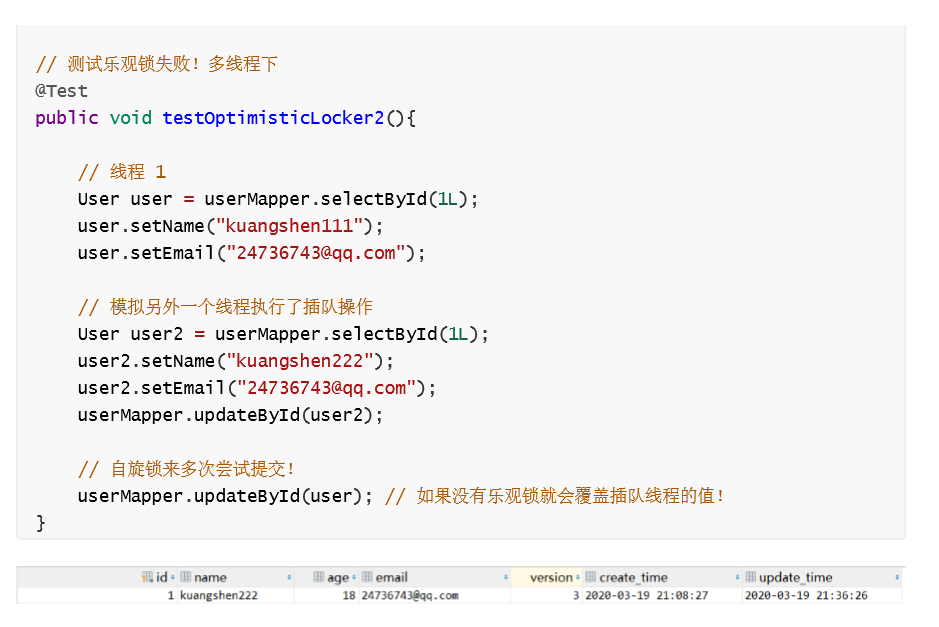Toggle sort arrow on email column
The height and width of the screenshot is (627, 939).
click(506, 577)
